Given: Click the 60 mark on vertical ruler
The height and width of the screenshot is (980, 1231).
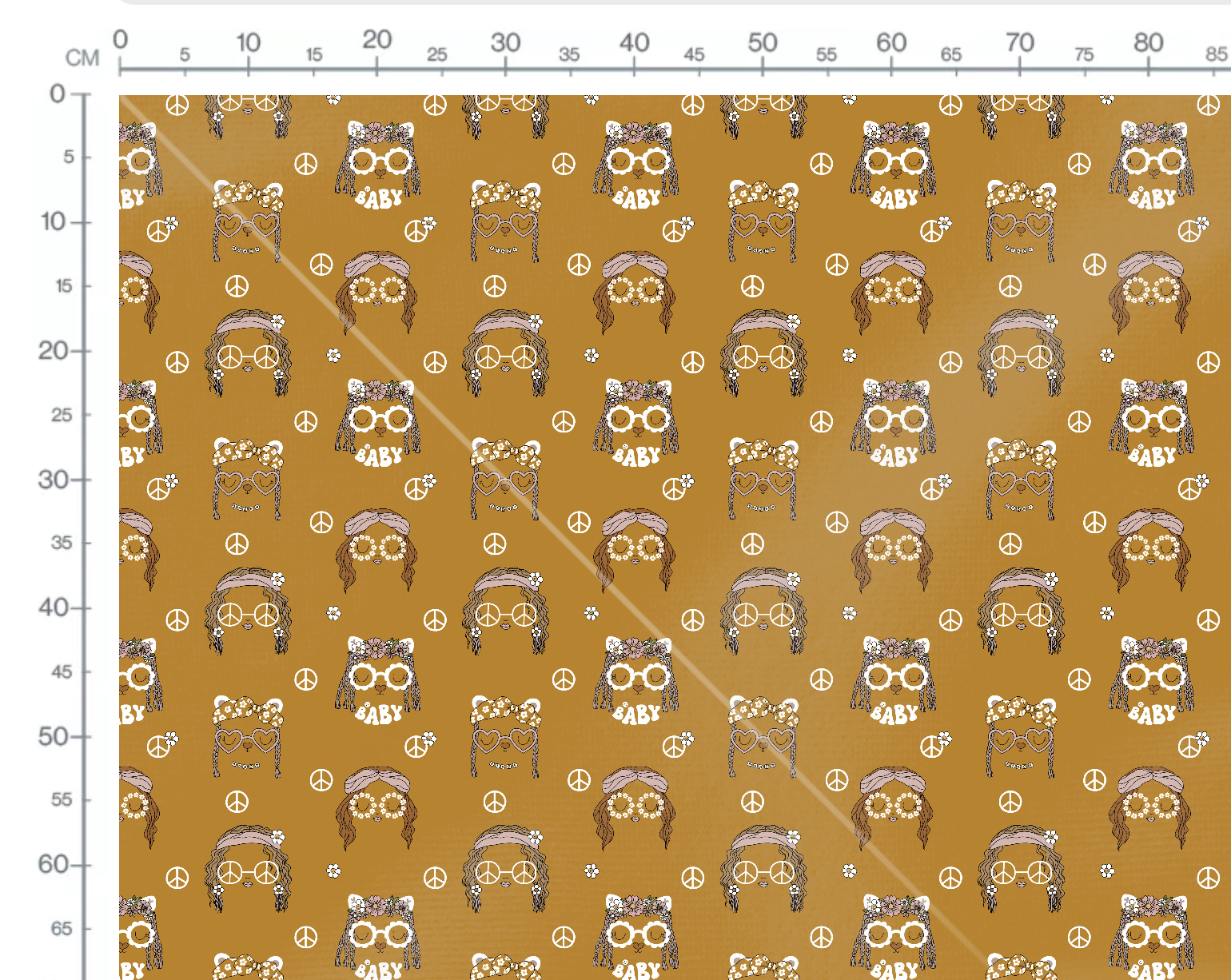Looking at the screenshot, I should (x=53, y=864).
